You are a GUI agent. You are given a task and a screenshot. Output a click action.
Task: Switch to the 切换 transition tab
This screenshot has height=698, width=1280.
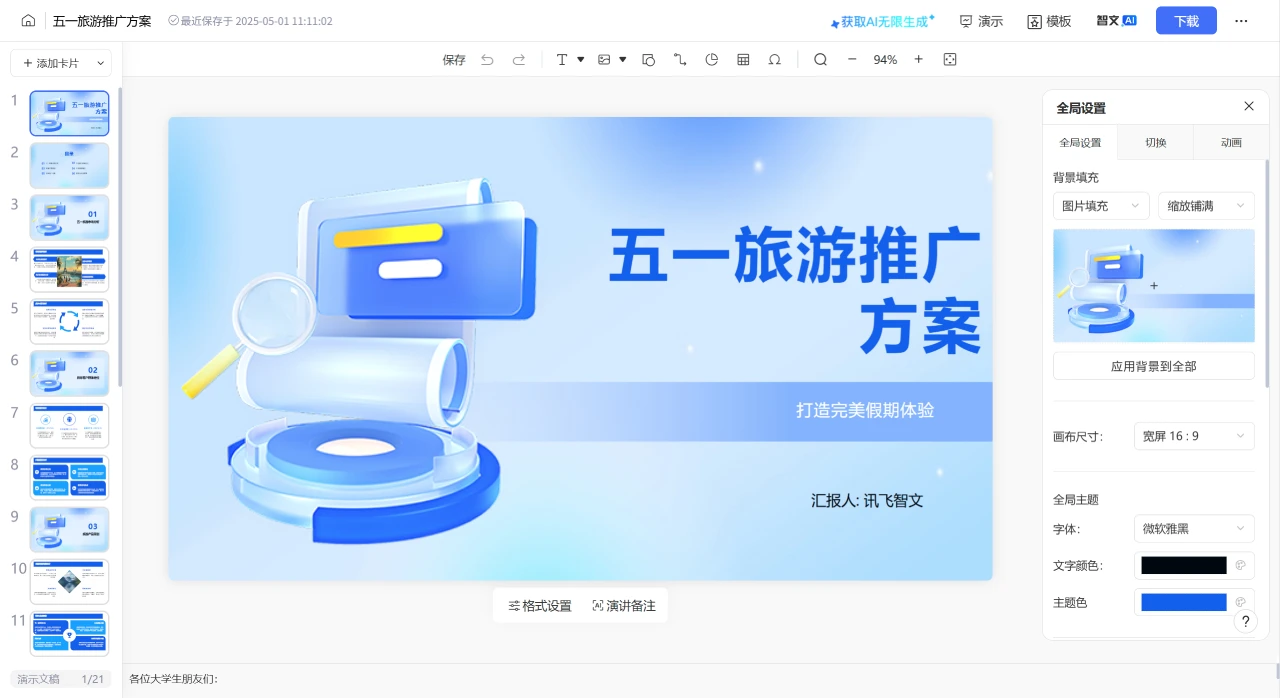[x=1155, y=142]
